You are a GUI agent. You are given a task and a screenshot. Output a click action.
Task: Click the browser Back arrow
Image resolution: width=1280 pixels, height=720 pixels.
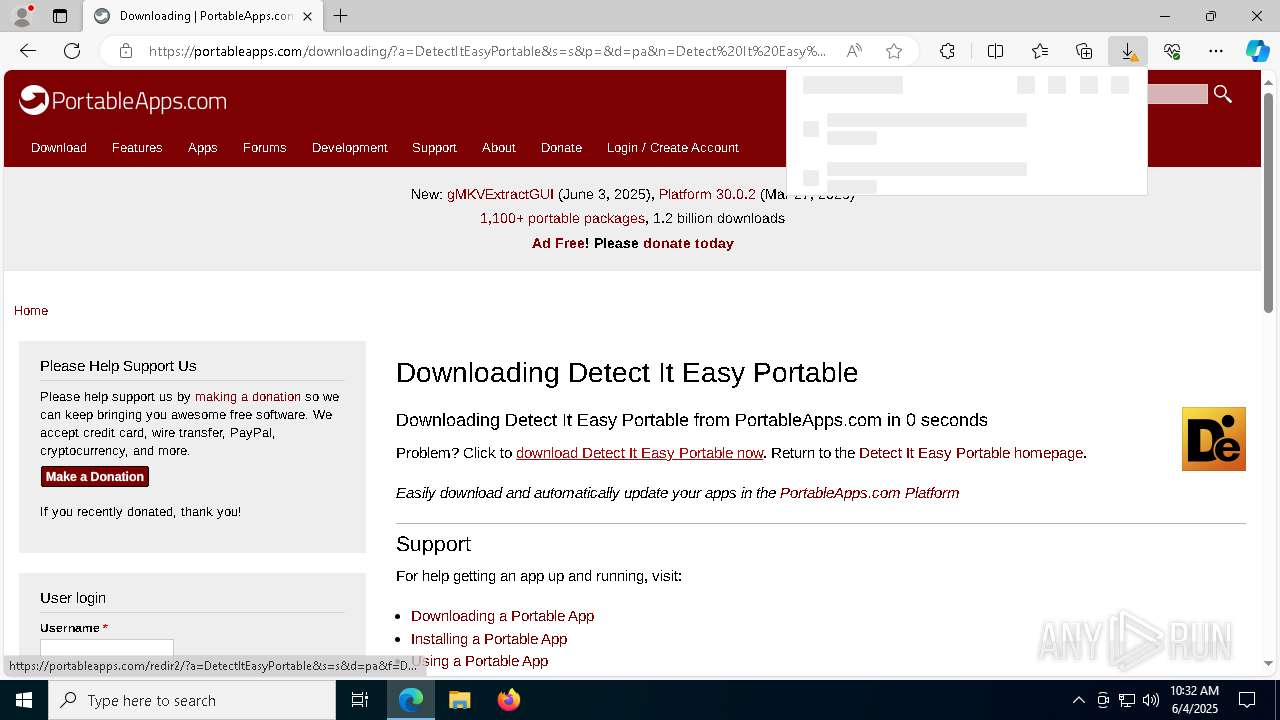click(x=28, y=51)
